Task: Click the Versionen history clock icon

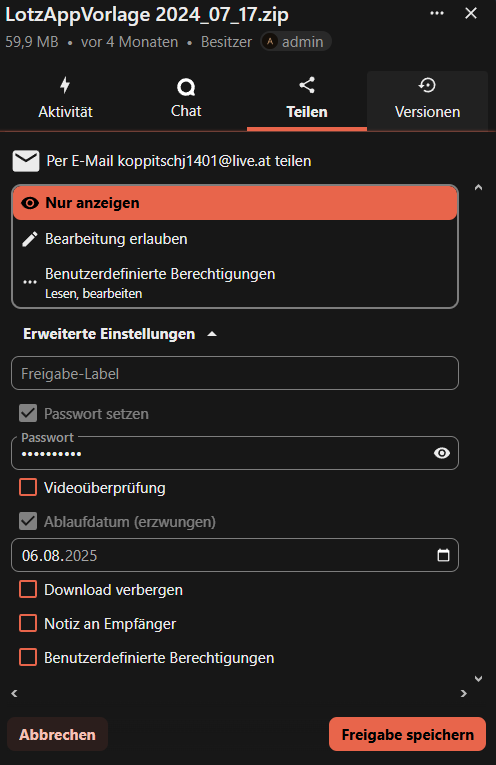Action: point(427,85)
